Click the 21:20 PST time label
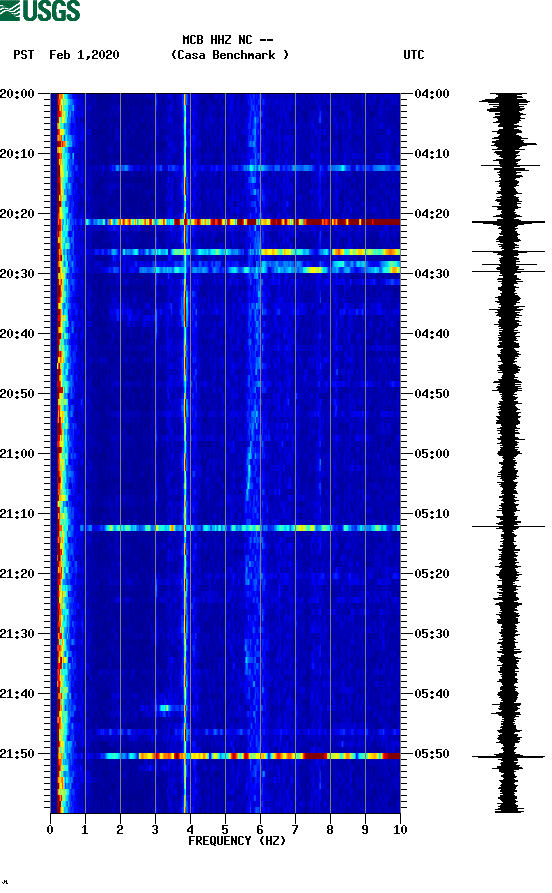This screenshot has height=893, width=552. [17, 574]
